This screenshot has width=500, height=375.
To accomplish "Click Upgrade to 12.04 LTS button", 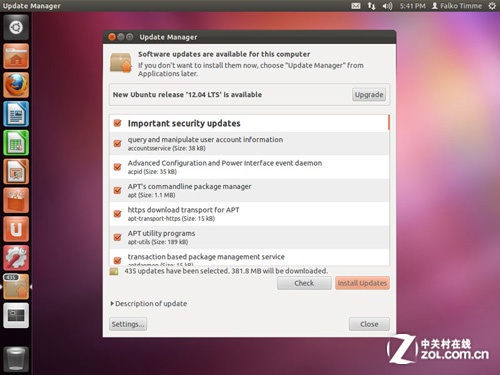I will [369, 95].
